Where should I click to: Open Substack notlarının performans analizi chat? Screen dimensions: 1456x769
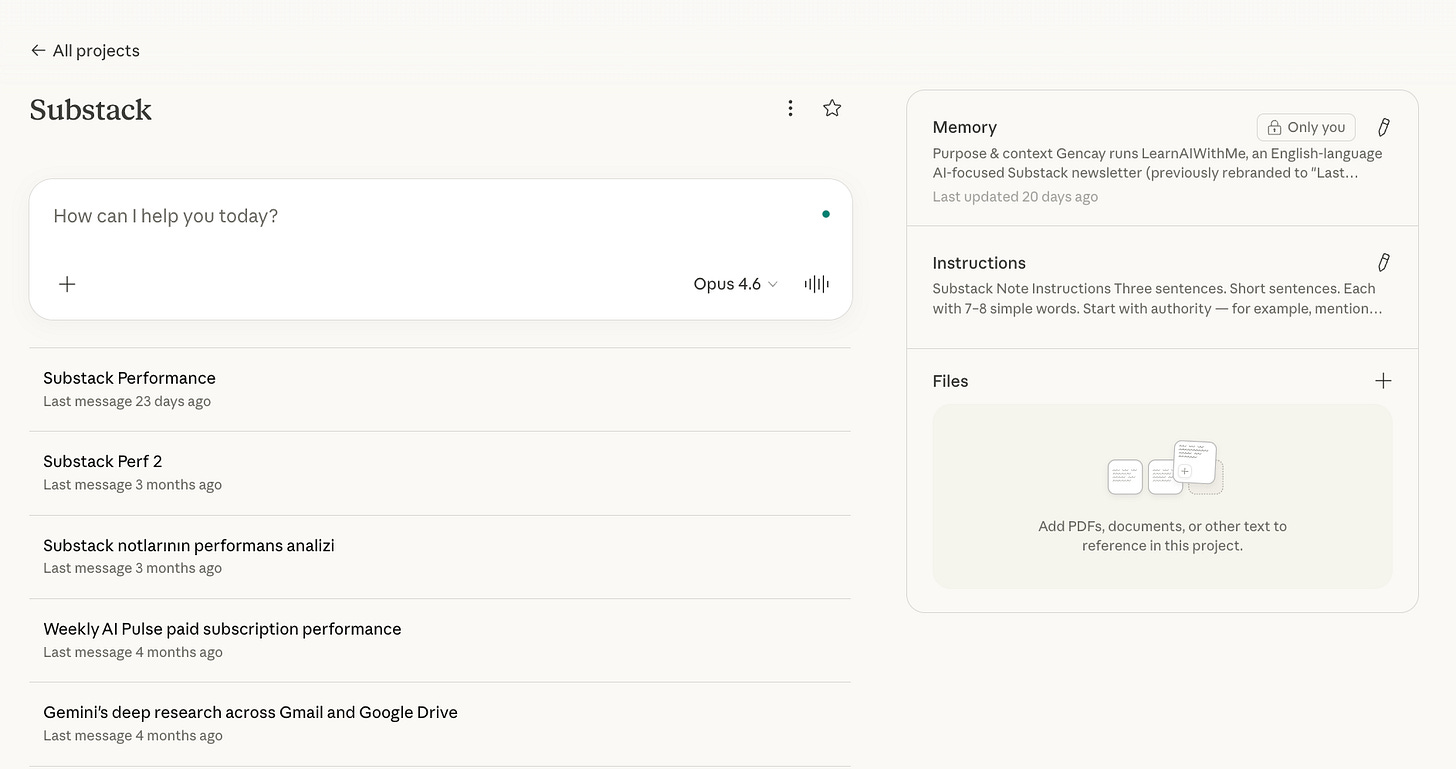tap(440, 556)
